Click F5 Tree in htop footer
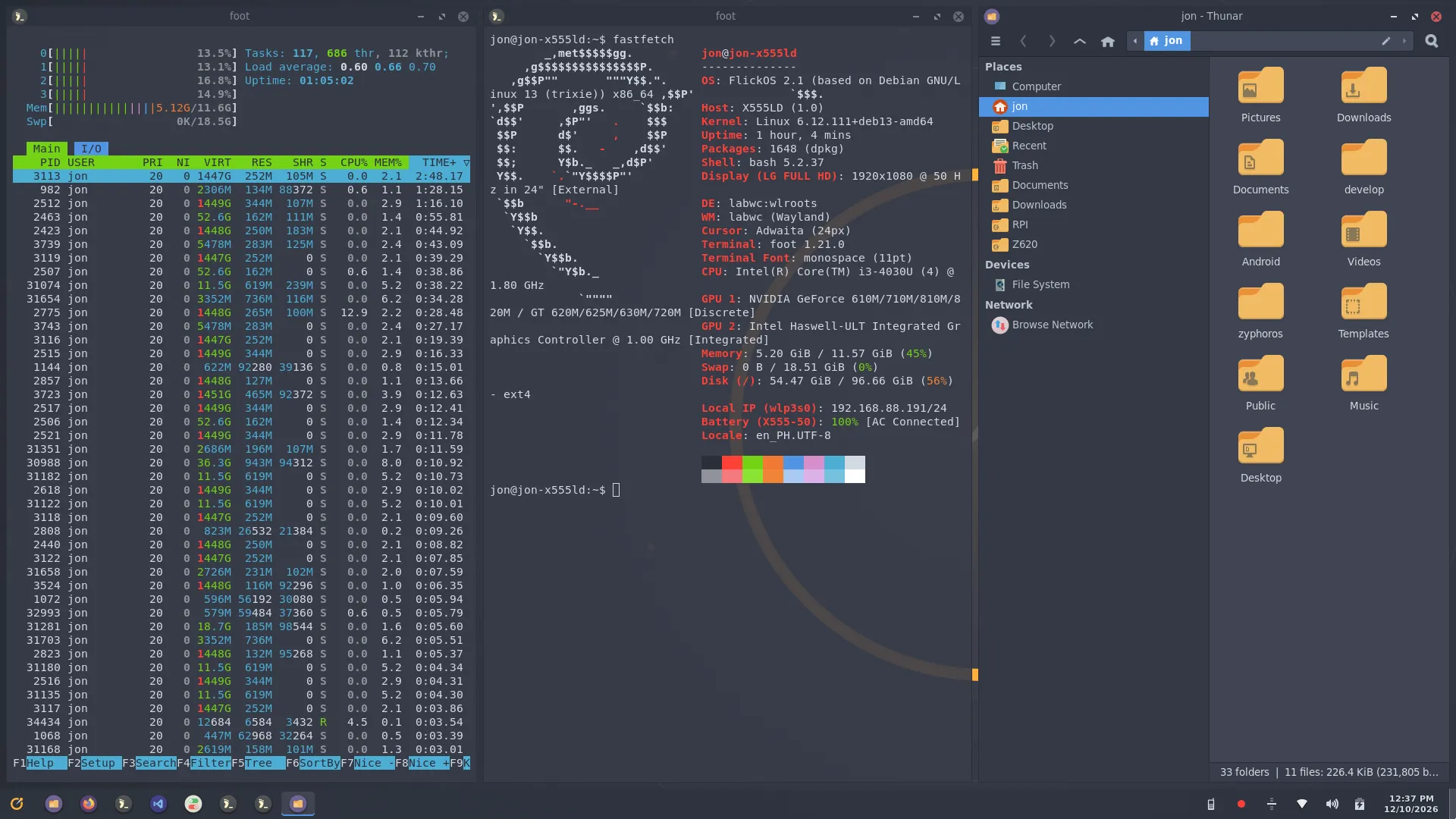The width and height of the screenshot is (1456, 819). 259,763
